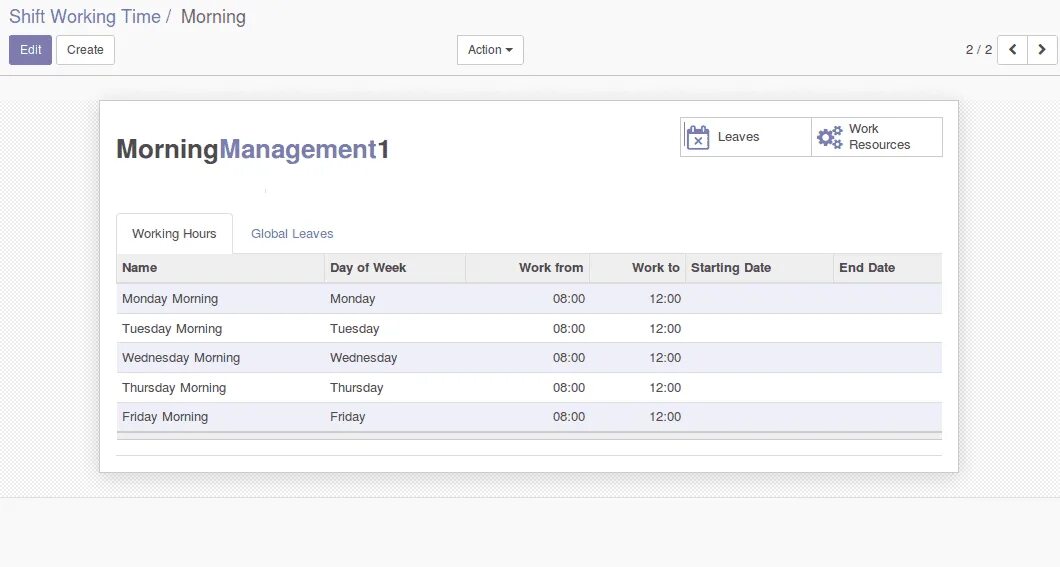The height and width of the screenshot is (567, 1060).
Task: Click 08:00 in Tuesday Morning row
Action: (x=569, y=328)
